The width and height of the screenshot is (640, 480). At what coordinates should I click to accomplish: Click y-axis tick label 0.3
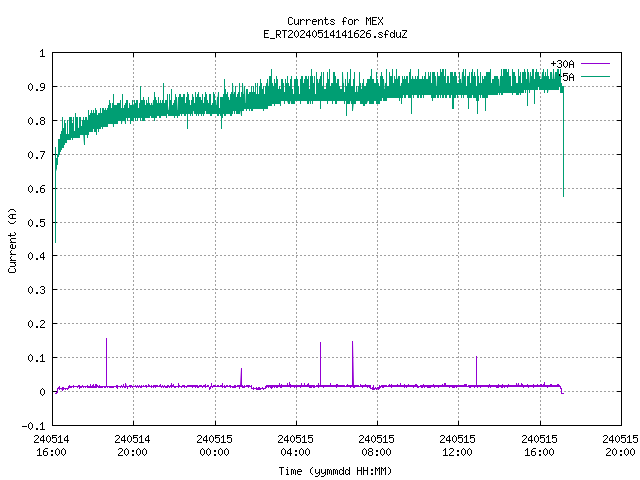click(36, 290)
